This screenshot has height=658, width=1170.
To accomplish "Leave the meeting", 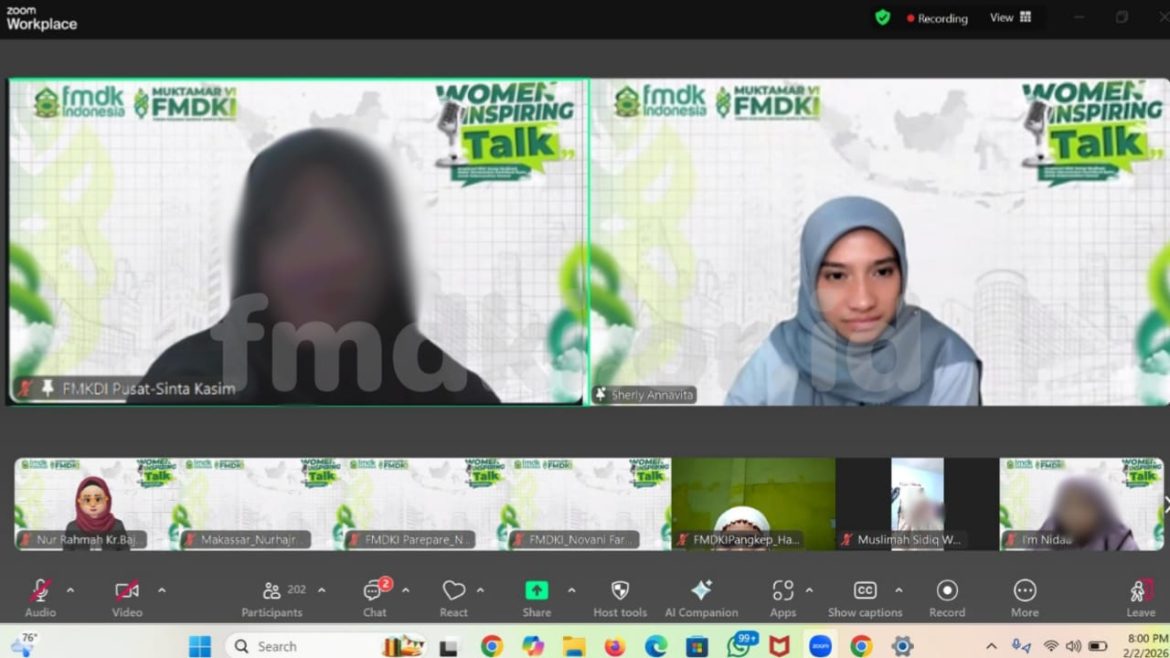I will 1140,593.
